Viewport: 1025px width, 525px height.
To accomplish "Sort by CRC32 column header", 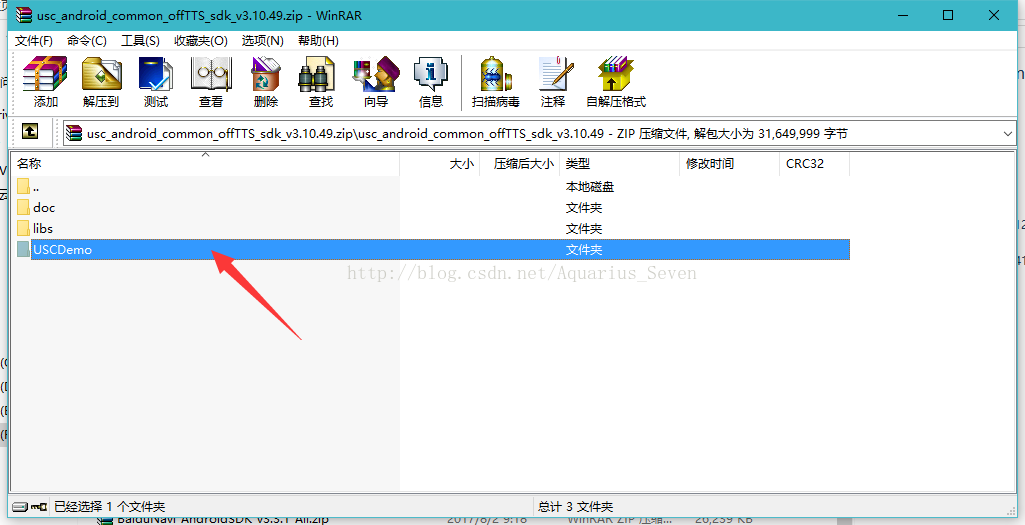I will pos(815,163).
